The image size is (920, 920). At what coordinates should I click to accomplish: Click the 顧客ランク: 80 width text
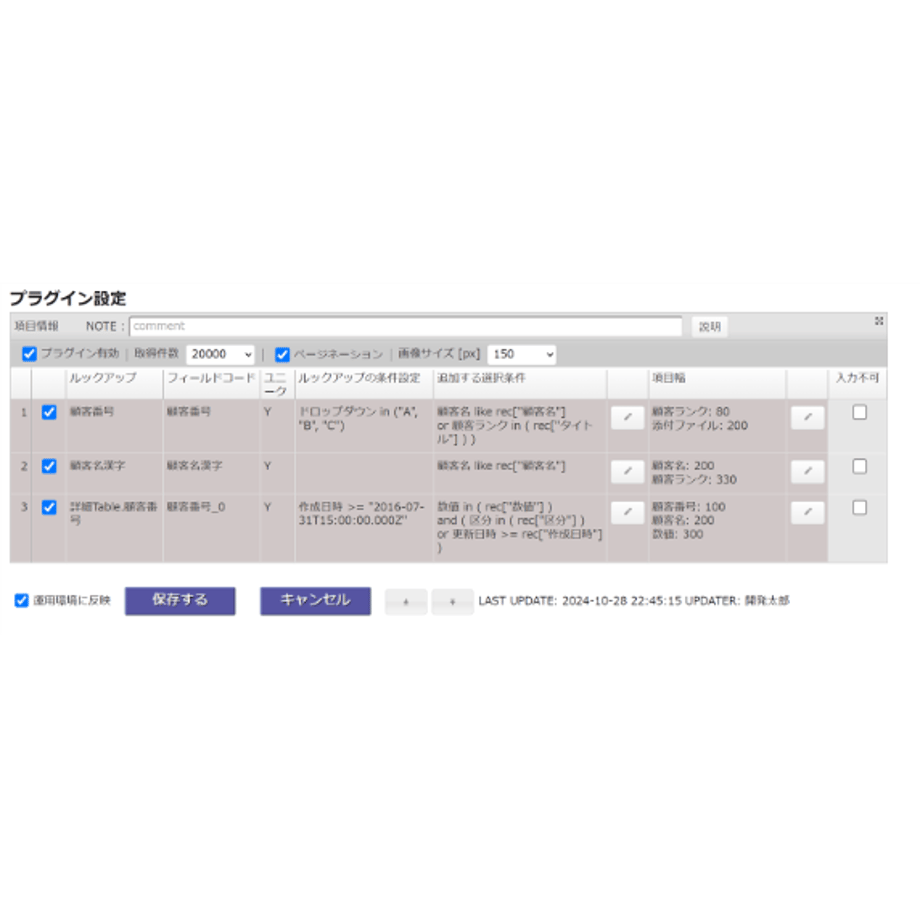[x=691, y=411]
